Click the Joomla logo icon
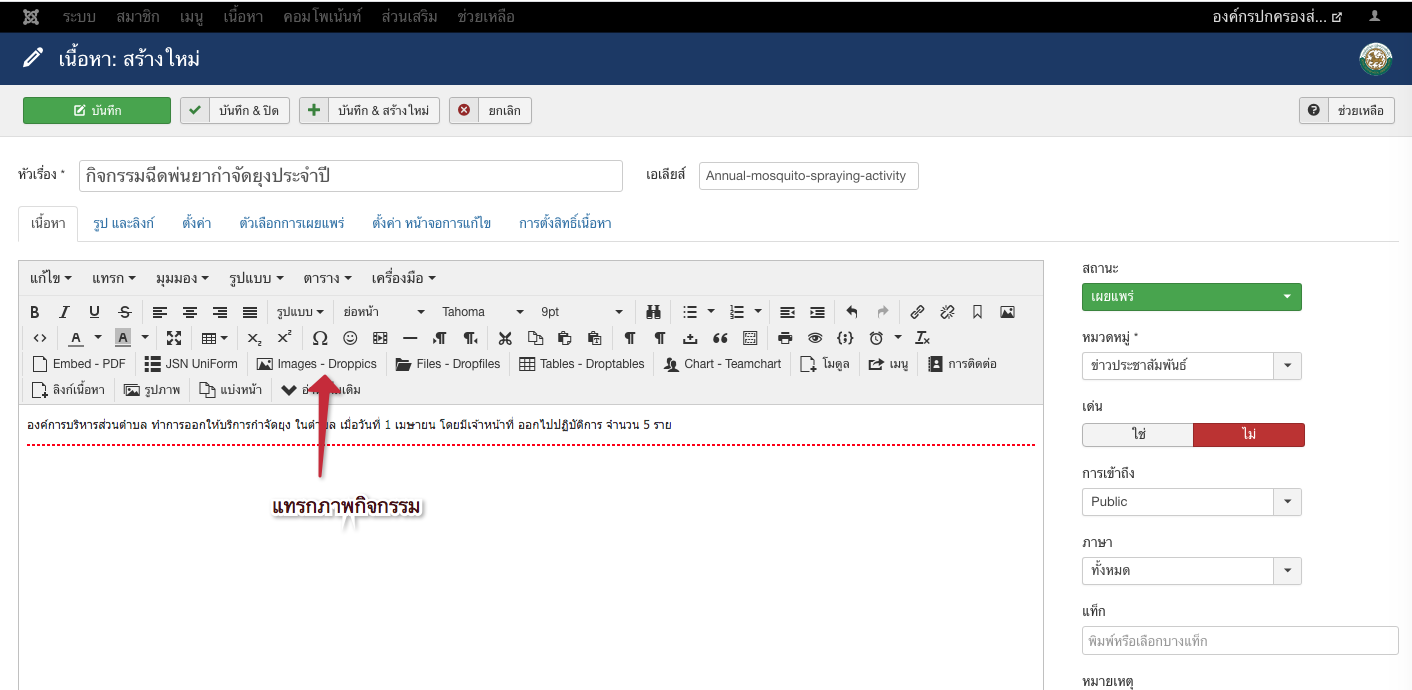This screenshot has height=690, width=1412. click(x=31, y=16)
